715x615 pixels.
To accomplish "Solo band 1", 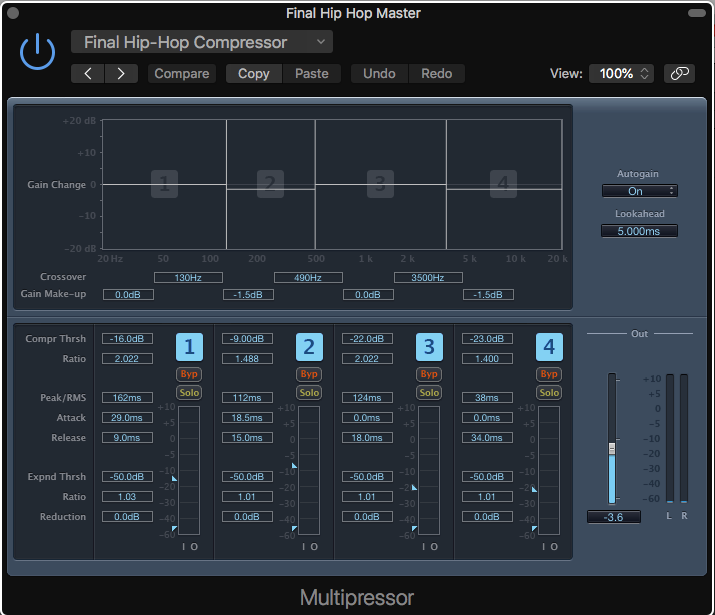I will pos(189,393).
